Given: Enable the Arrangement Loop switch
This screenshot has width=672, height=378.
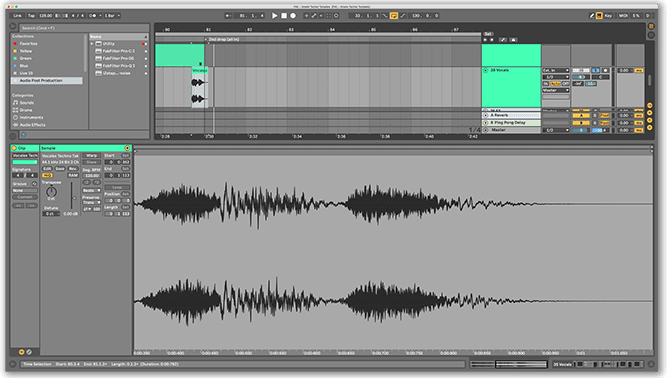Looking at the screenshot, I should click(393, 15).
